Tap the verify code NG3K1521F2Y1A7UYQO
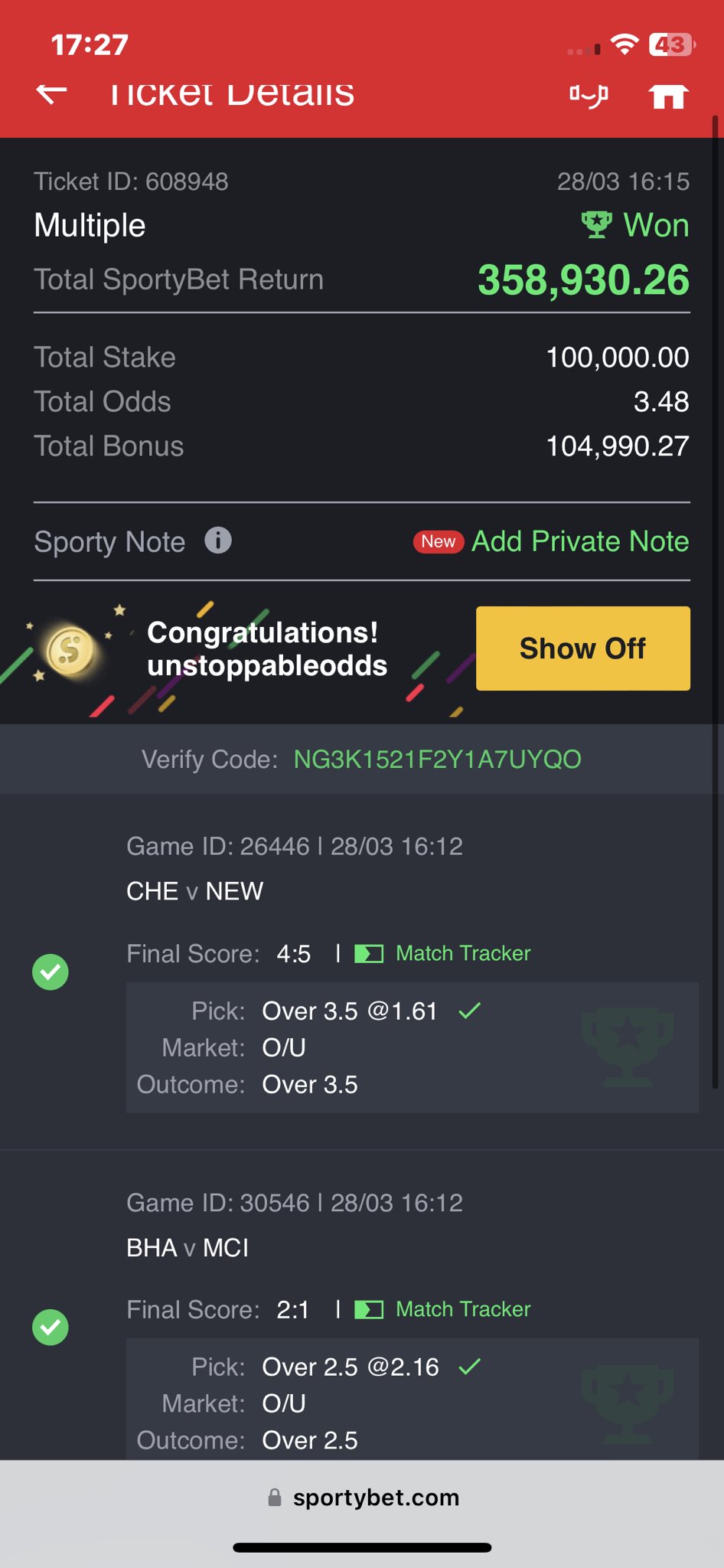 tap(437, 759)
